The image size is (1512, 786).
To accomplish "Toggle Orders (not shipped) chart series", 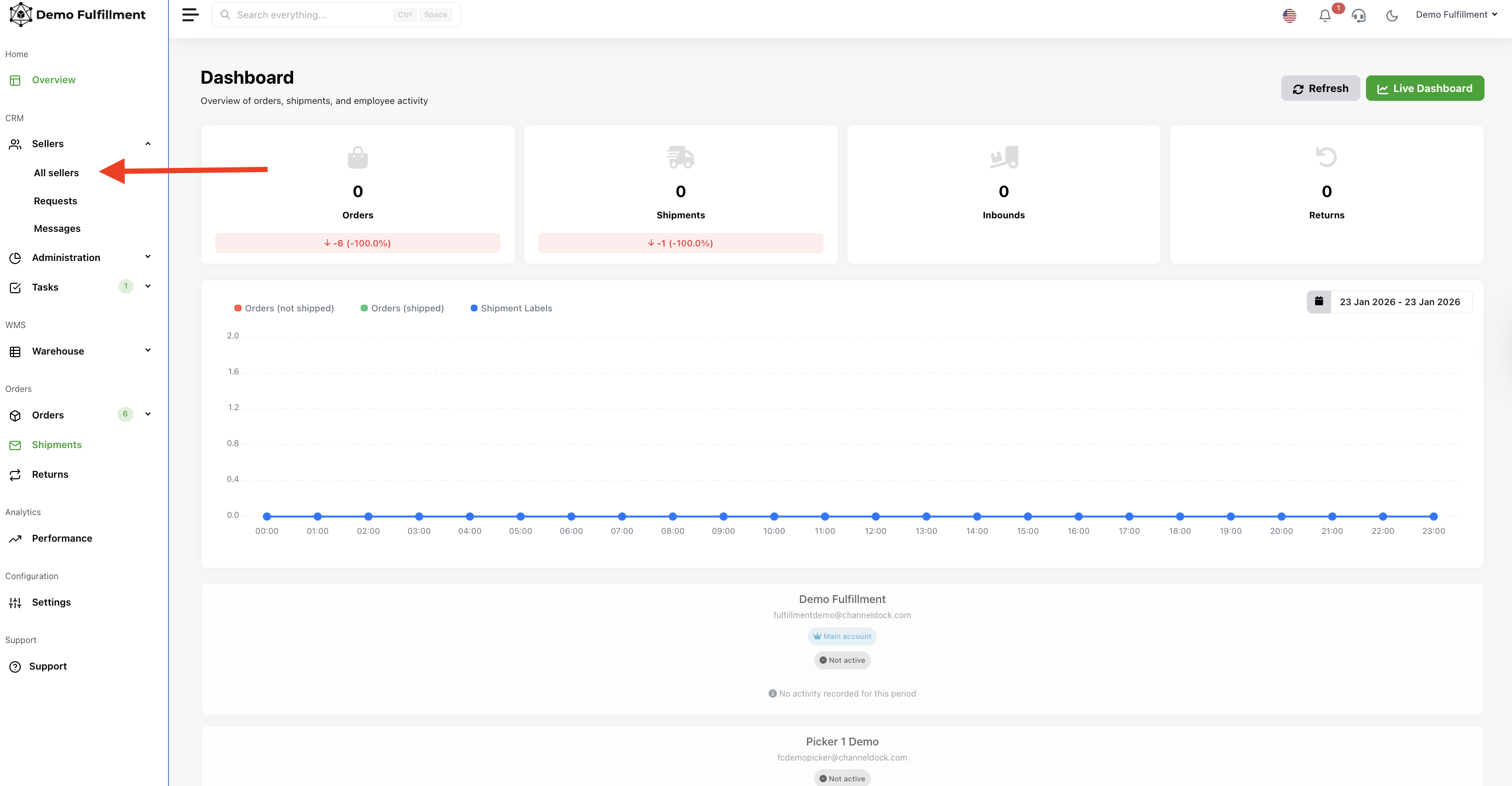I will click(x=284, y=308).
